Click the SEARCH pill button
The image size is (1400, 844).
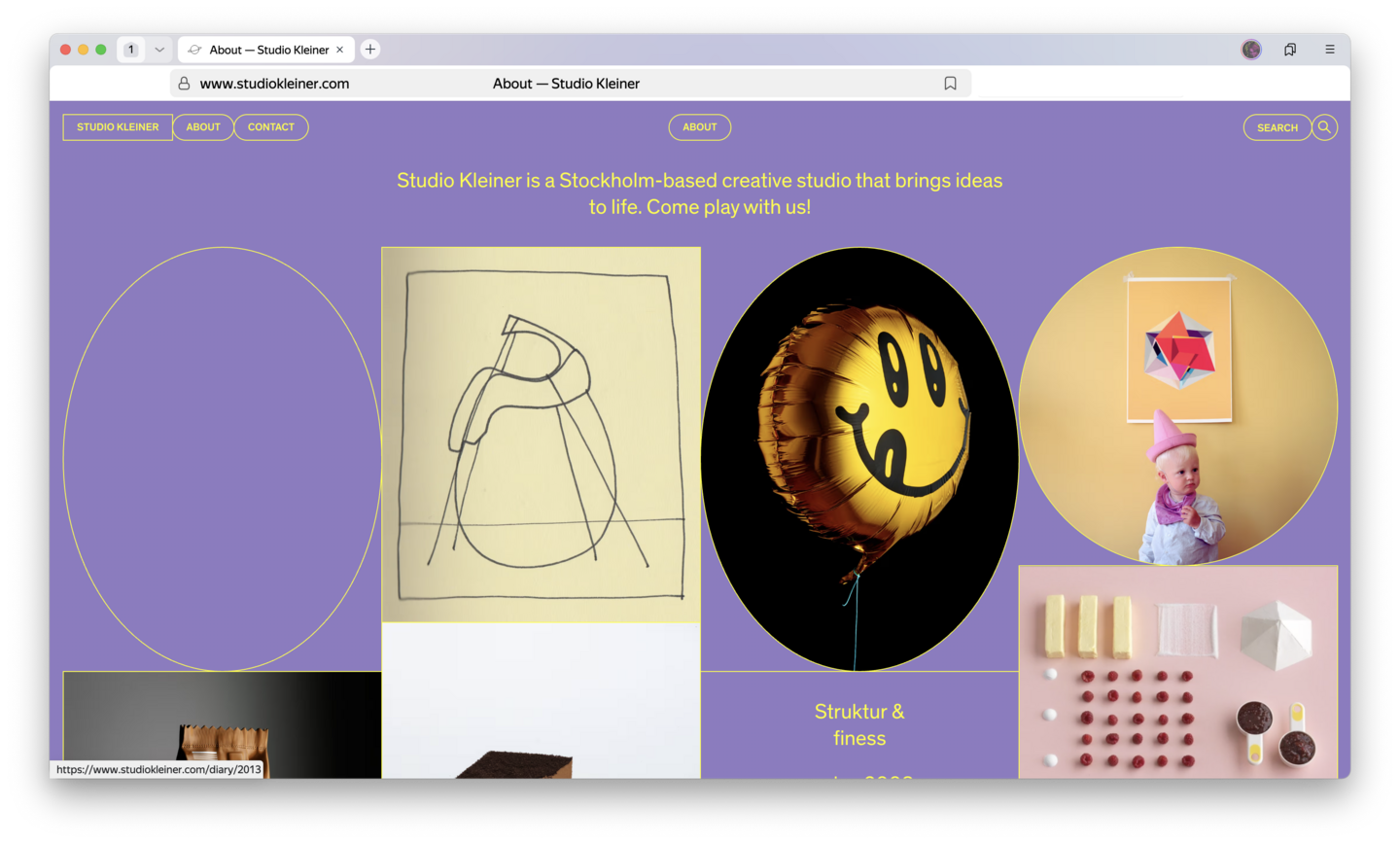pyautogui.click(x=1277, y=127)
